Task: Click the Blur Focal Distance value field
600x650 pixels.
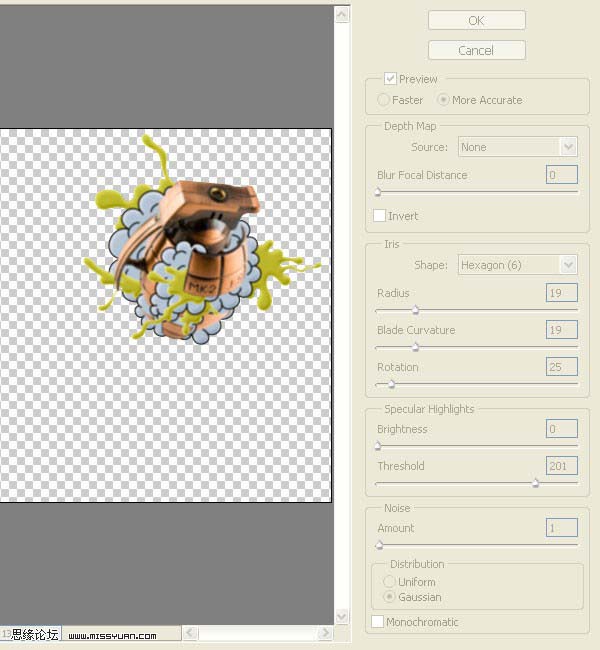Action: click(561, 175)
